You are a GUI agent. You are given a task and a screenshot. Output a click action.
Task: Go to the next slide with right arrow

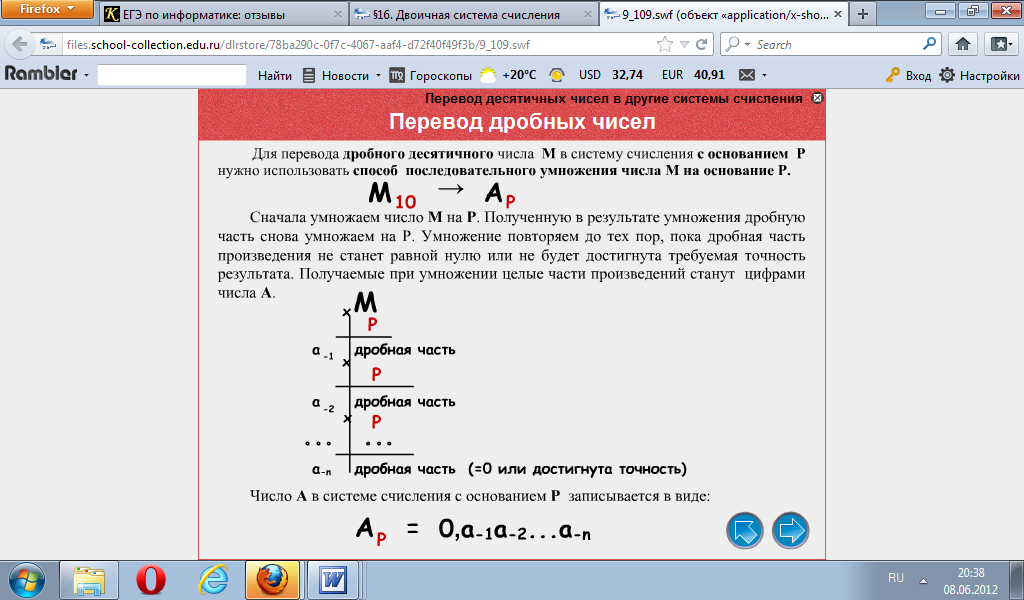(x=790, y=530)
